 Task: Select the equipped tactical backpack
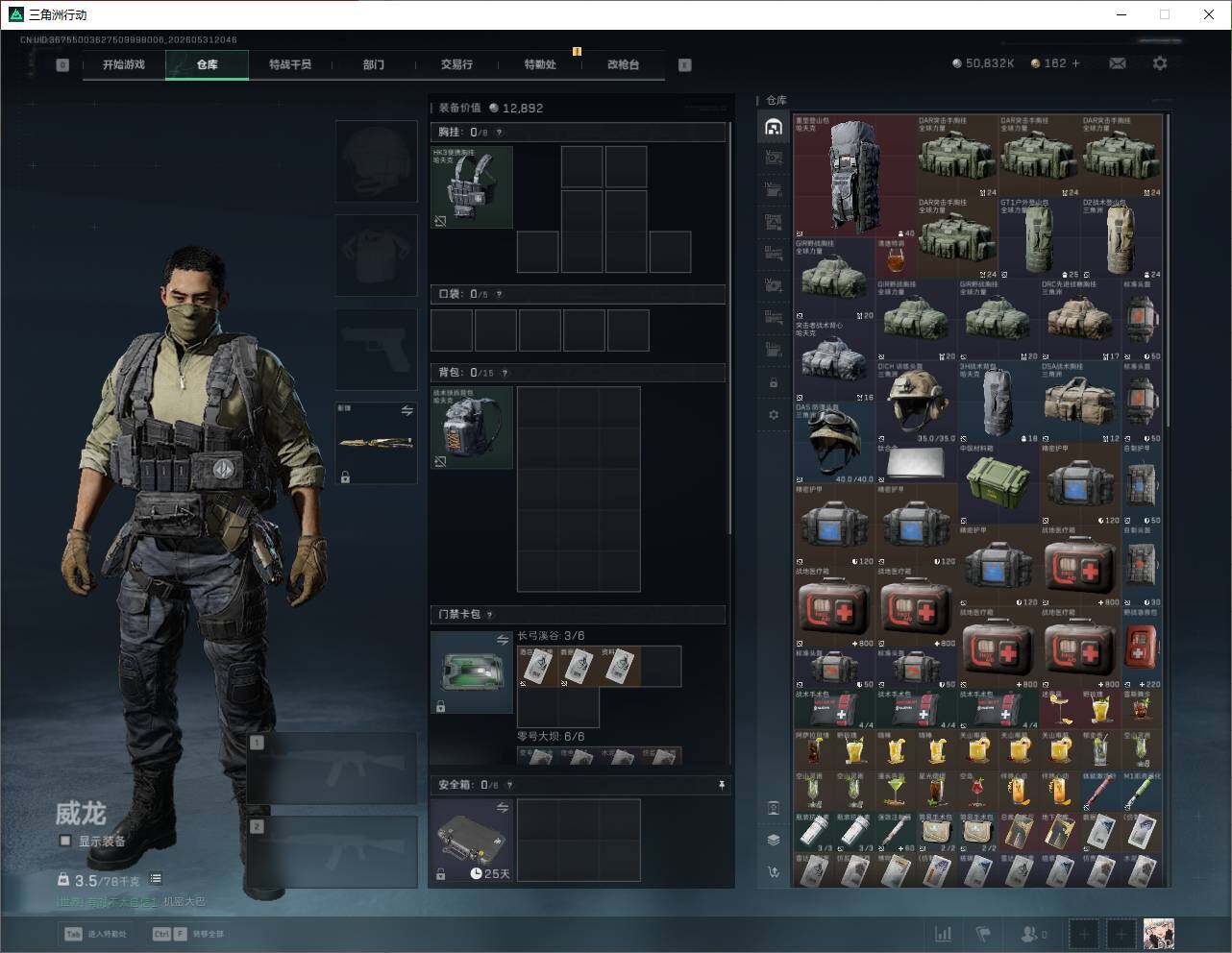click(472, 428)
